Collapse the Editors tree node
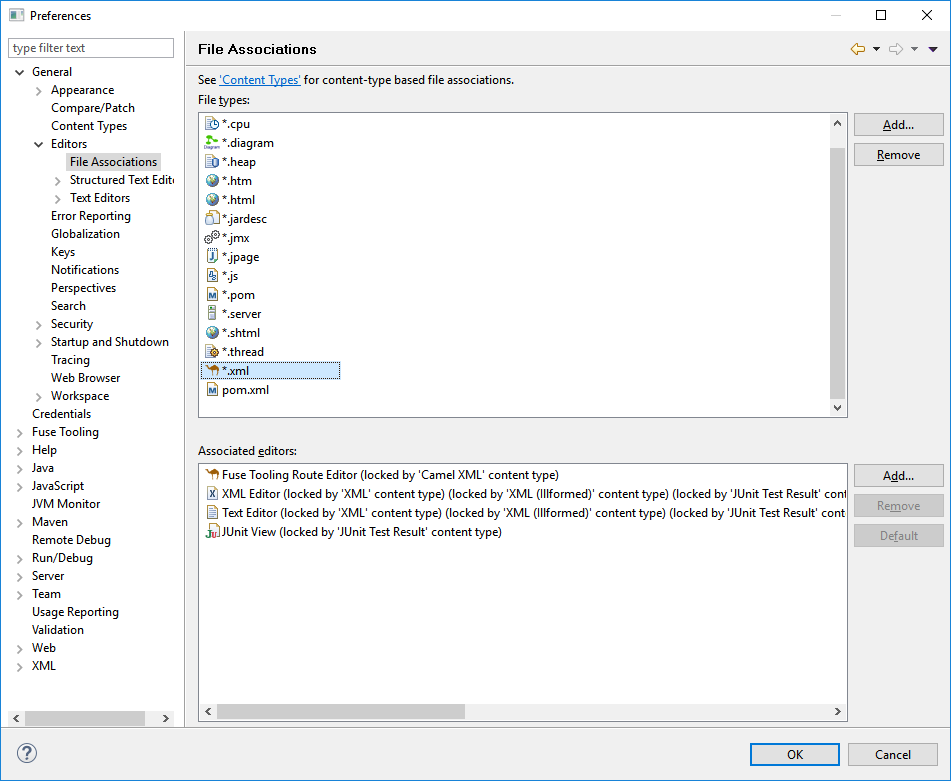 coord(39,144)
